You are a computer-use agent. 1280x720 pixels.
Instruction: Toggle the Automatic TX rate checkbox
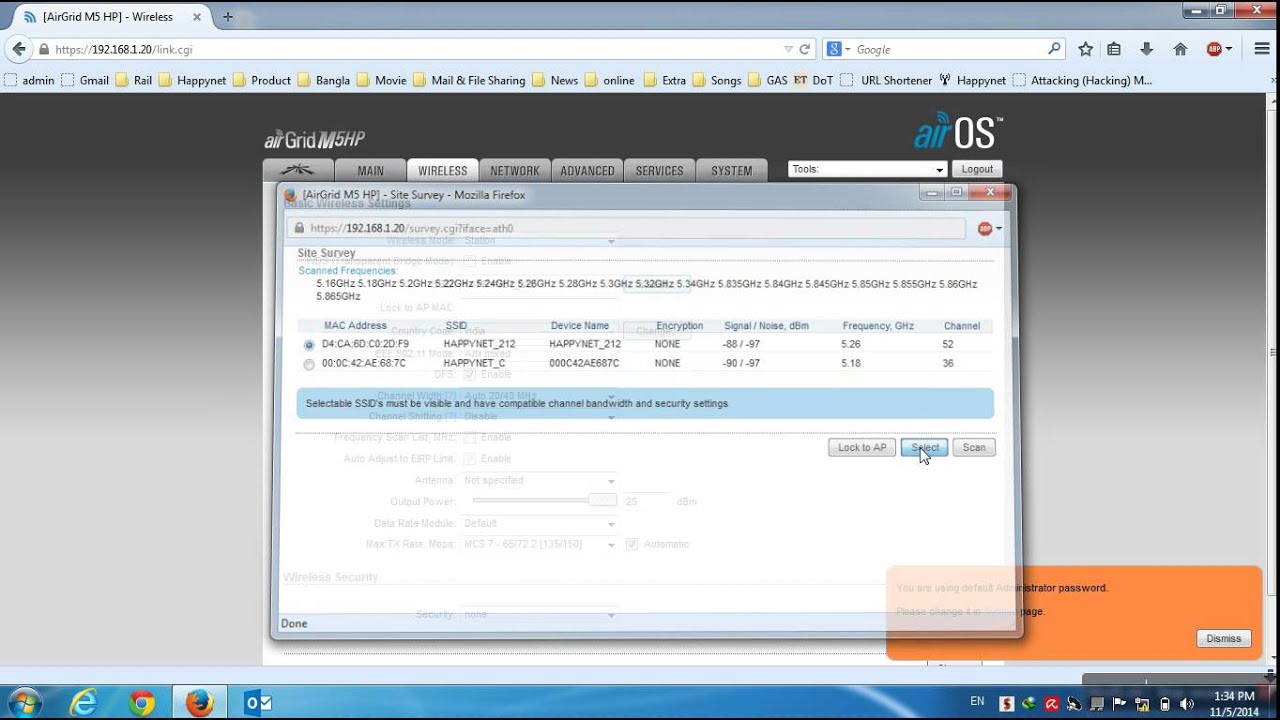pyautogui.click(x=632, y=544)
